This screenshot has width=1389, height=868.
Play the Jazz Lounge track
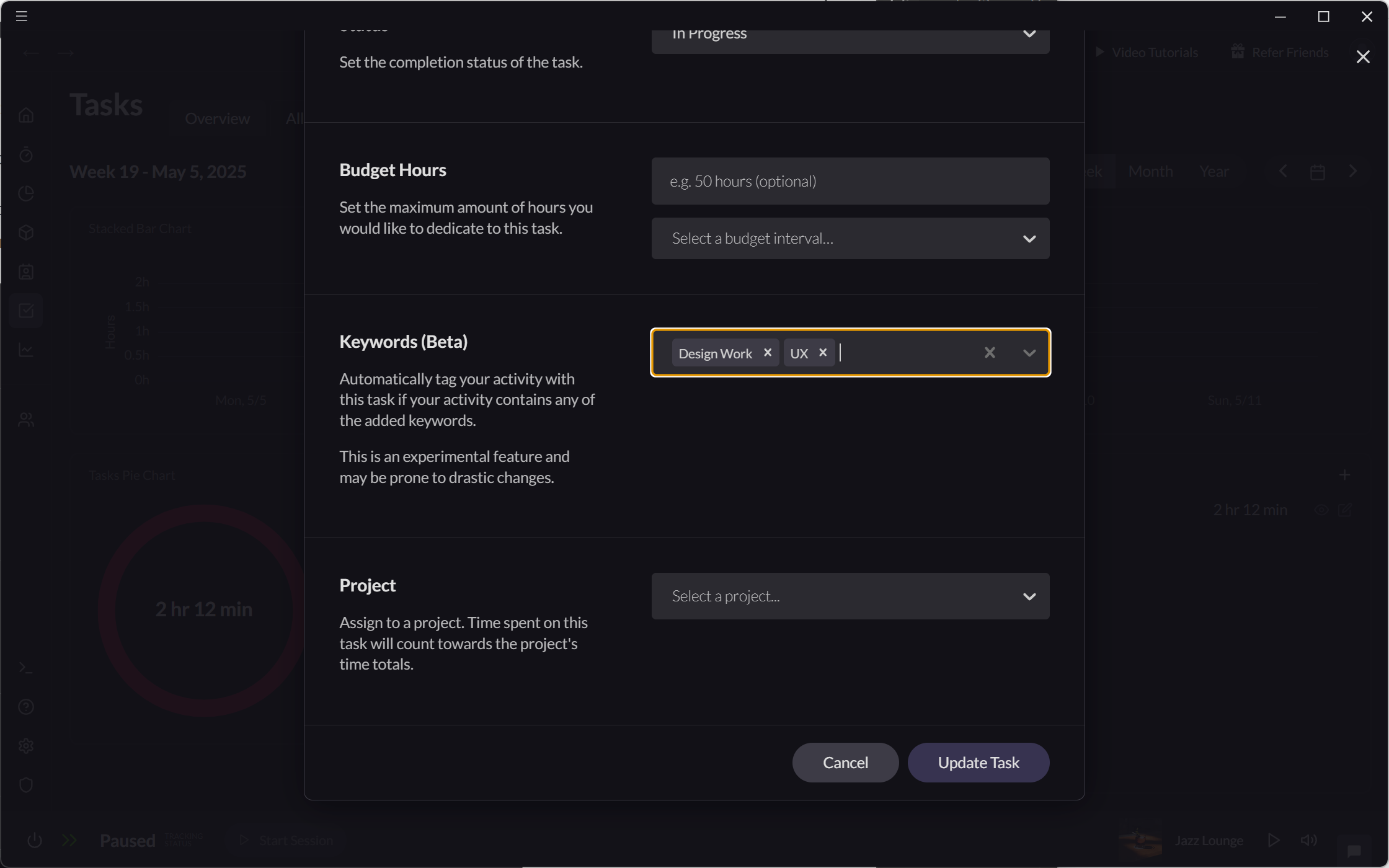point(1273,840)
